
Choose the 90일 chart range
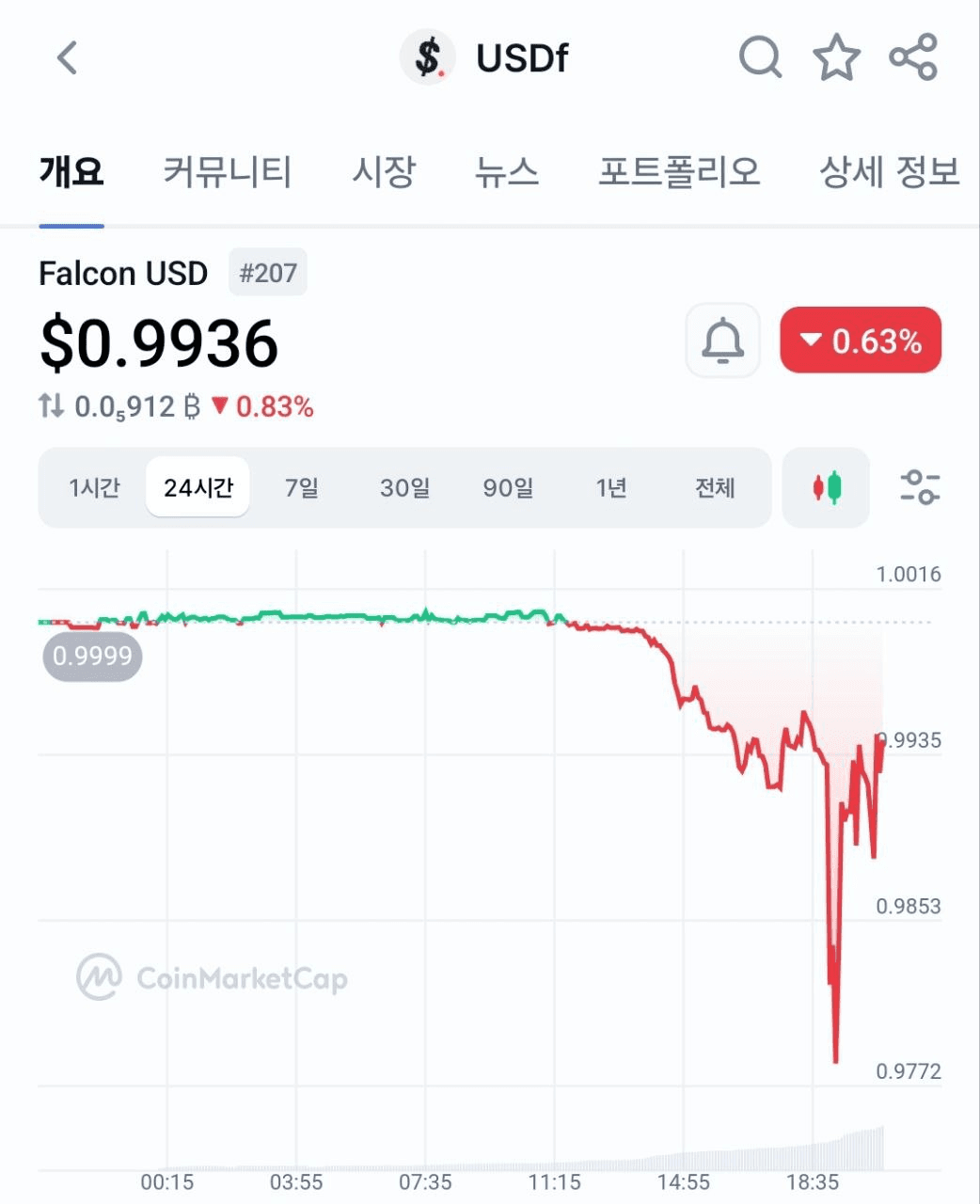click(x=508, y=487)
